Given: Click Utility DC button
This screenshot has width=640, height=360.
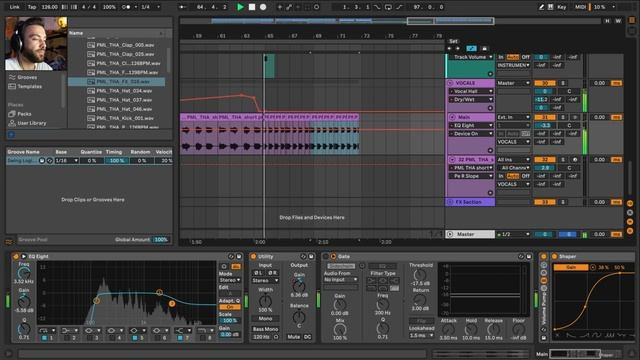Looking at the screenshot, I should (307, 337).
